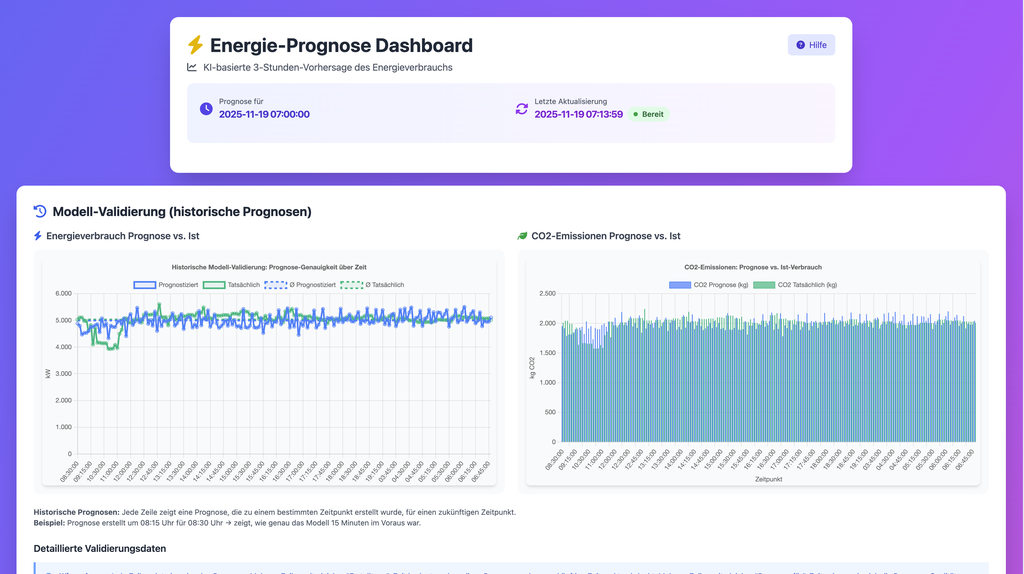The width and height of the screenshot is (1024, 574).
Task: Click the question mark icon in Hilfe button
Action: (x=800, y=45)
